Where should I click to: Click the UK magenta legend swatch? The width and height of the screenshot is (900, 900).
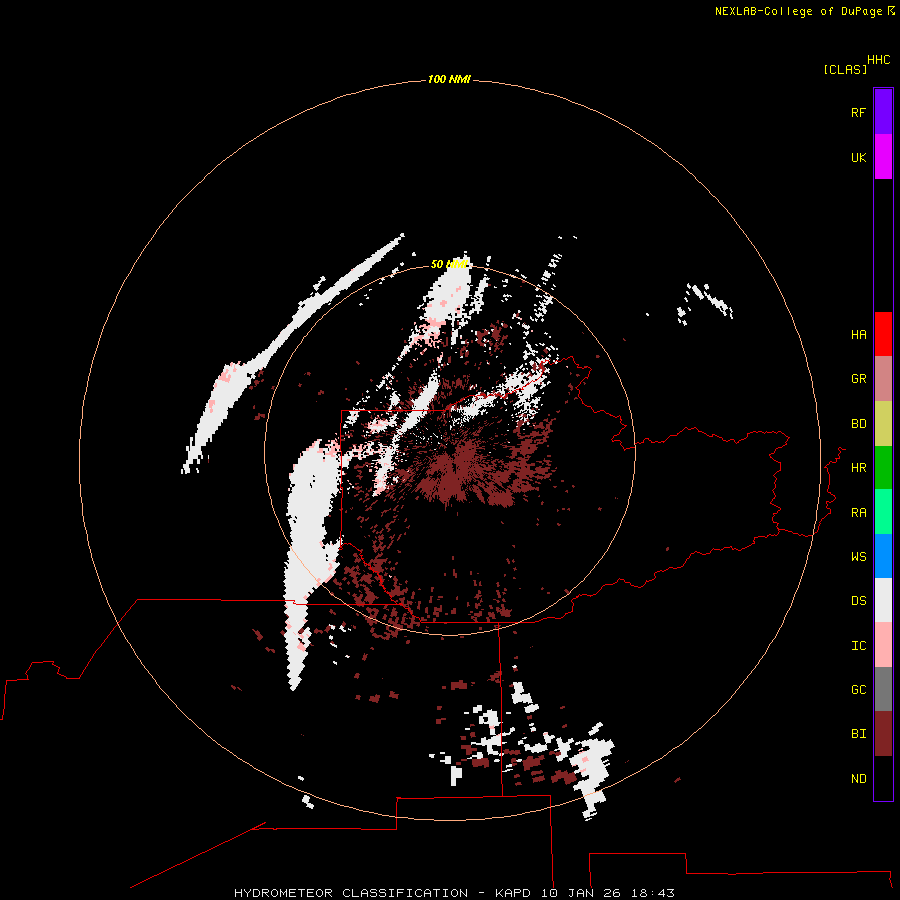883,157
